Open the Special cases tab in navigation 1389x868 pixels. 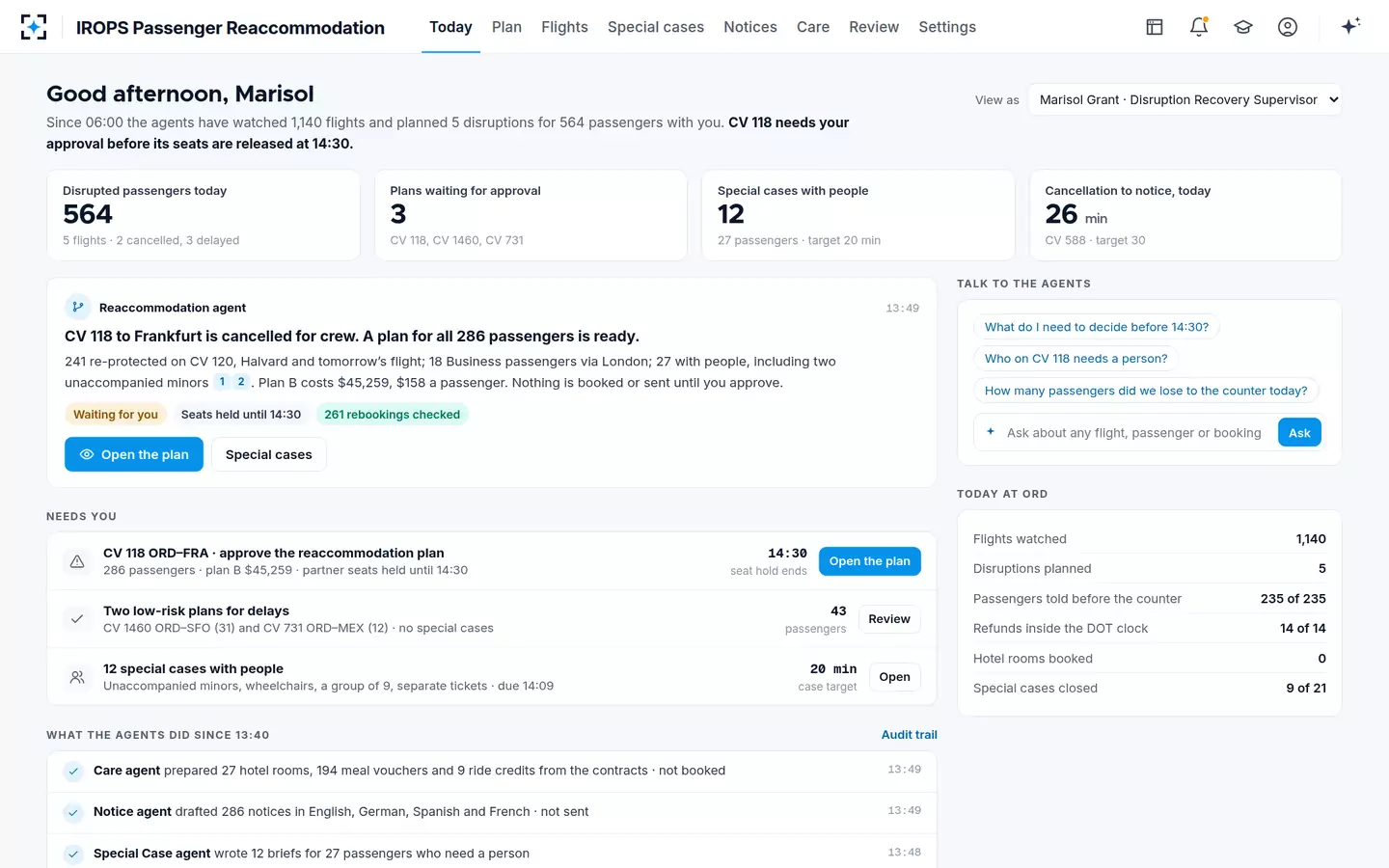(656, 27)
